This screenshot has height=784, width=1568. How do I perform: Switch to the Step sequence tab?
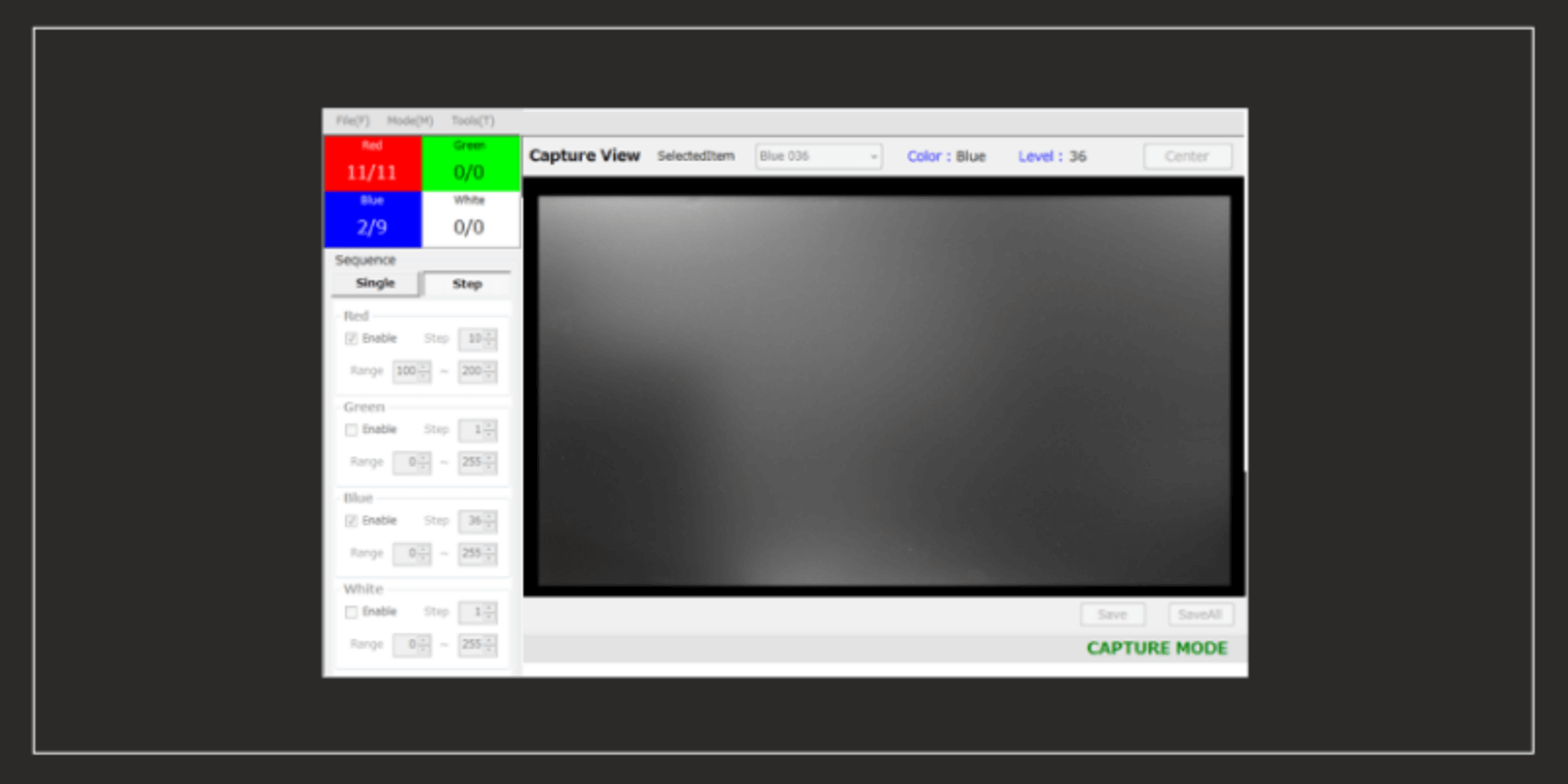pyautogui.click(x=467, y=284)
